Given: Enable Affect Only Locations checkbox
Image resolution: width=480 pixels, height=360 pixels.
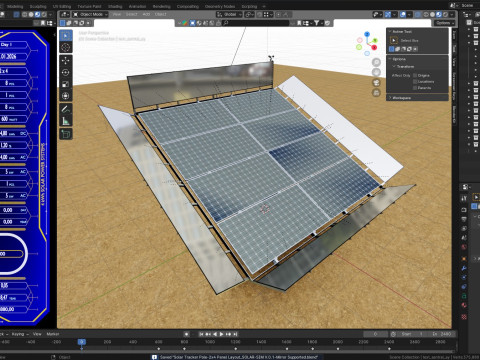Looking at the screenshot, I should point(415,82).
